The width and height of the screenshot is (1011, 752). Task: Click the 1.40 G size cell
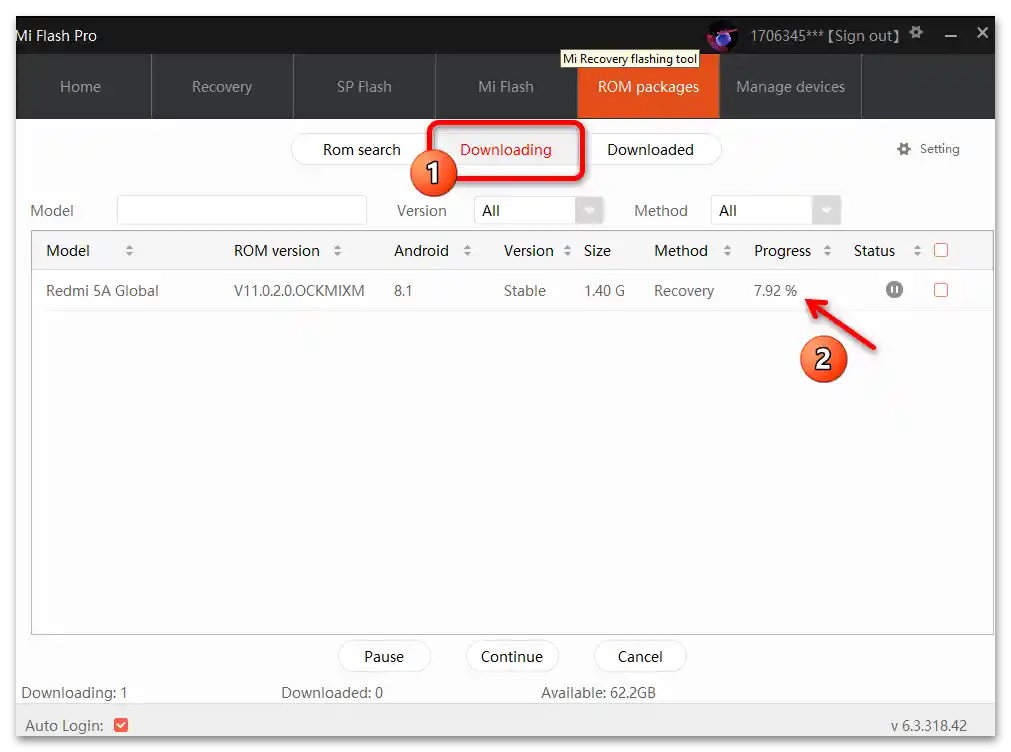pyautogui.click(x=604, y=291)
